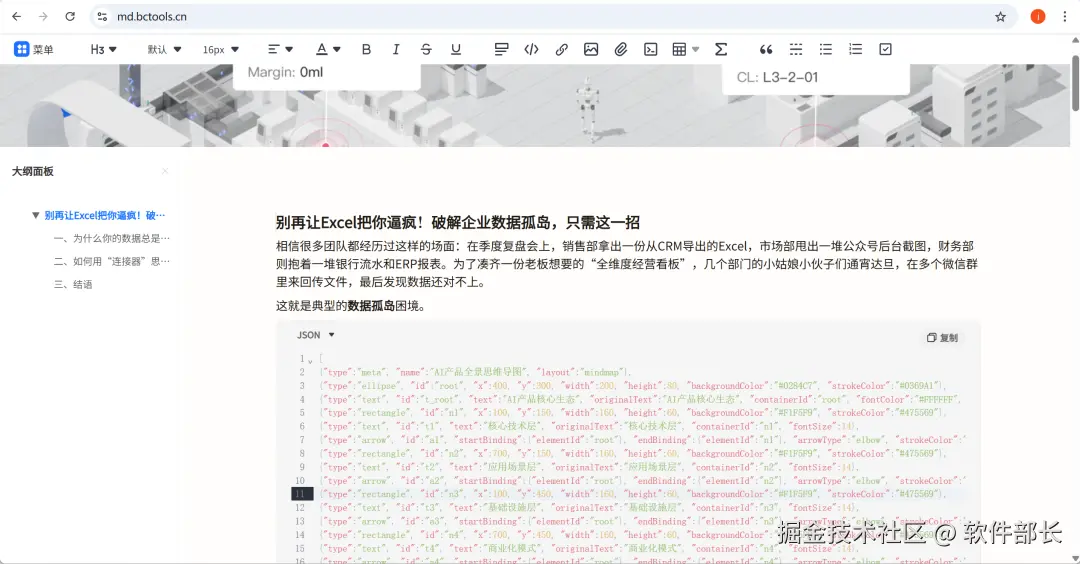Click the article title heading text

coord(457,222)
